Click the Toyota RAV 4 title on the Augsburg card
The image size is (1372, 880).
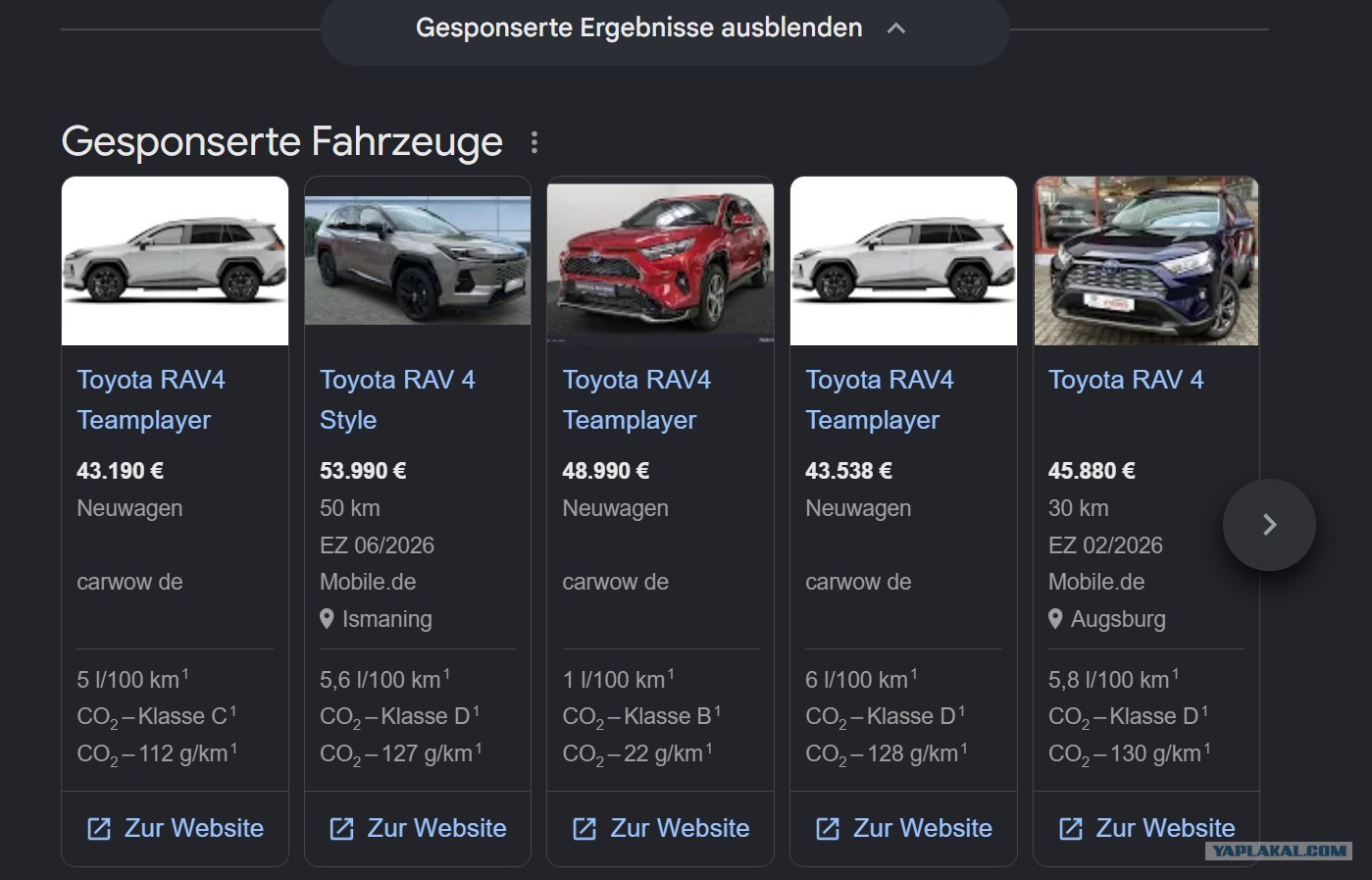(x=1126, y=380)
